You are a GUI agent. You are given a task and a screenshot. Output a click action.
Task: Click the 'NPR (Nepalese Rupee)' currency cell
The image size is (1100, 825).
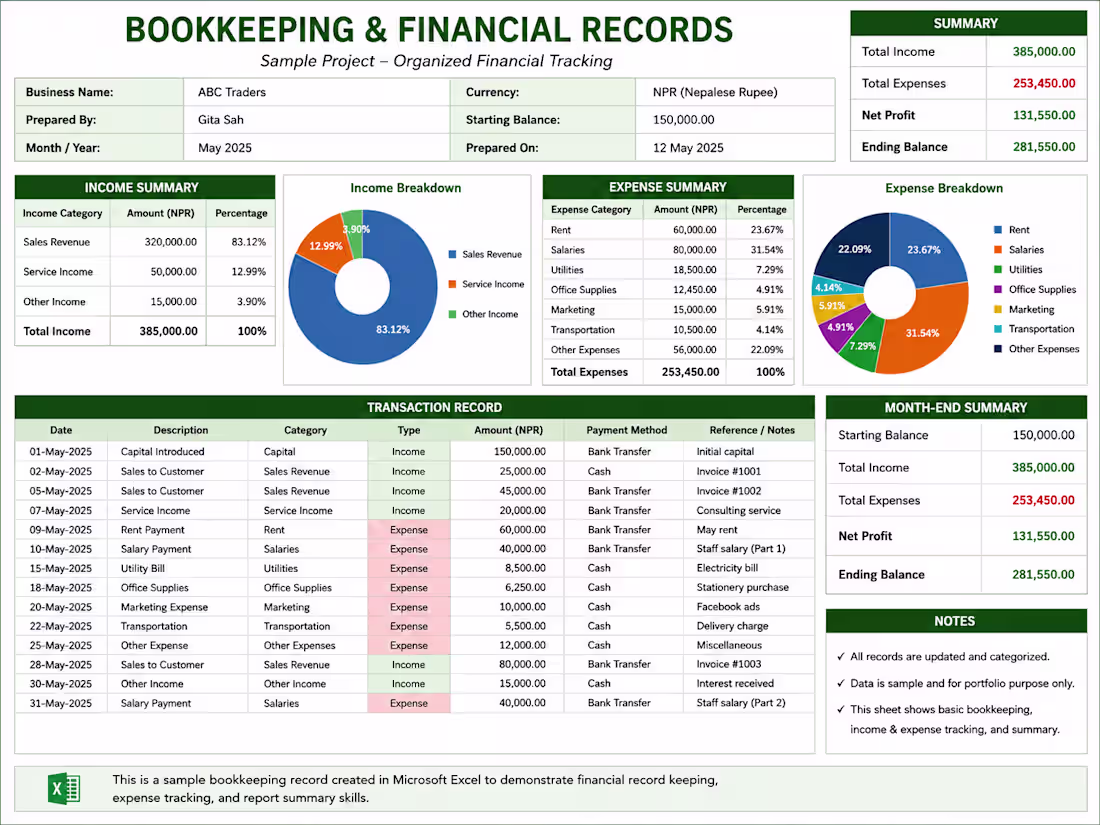click(735, 92)
